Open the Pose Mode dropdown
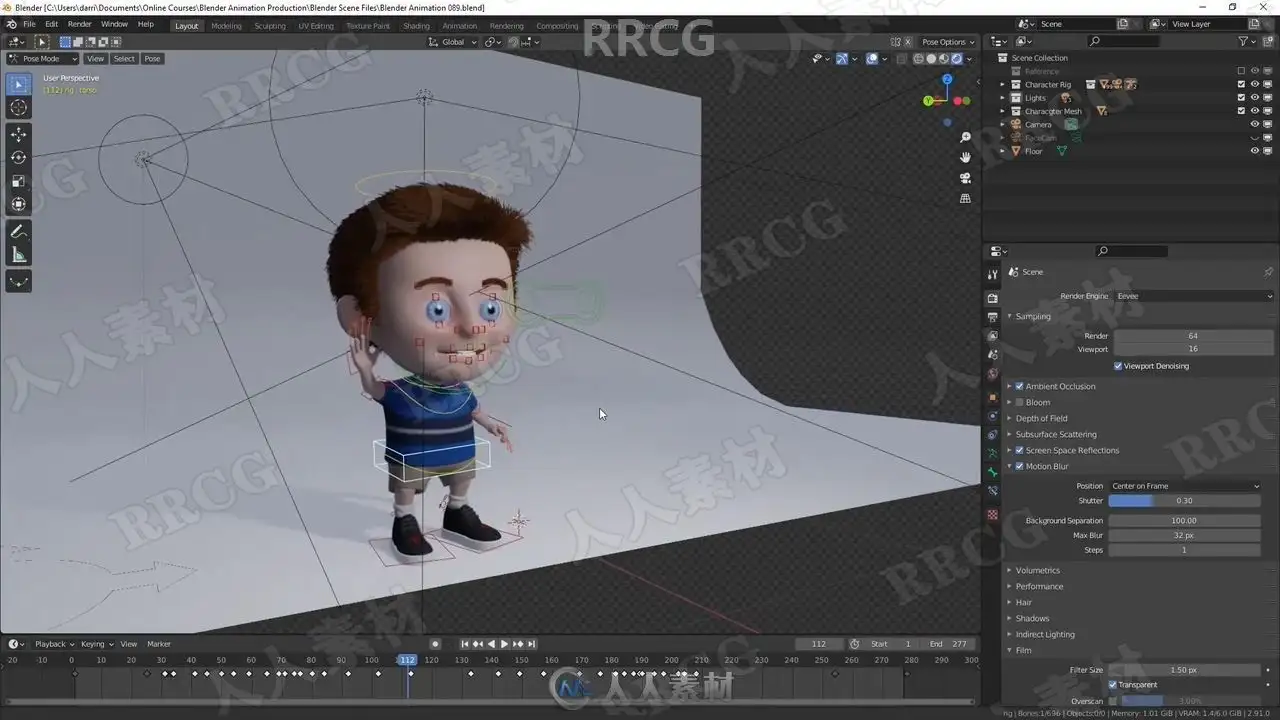Viewport: 1280px width, 720px height. click(x=42, y=58)
